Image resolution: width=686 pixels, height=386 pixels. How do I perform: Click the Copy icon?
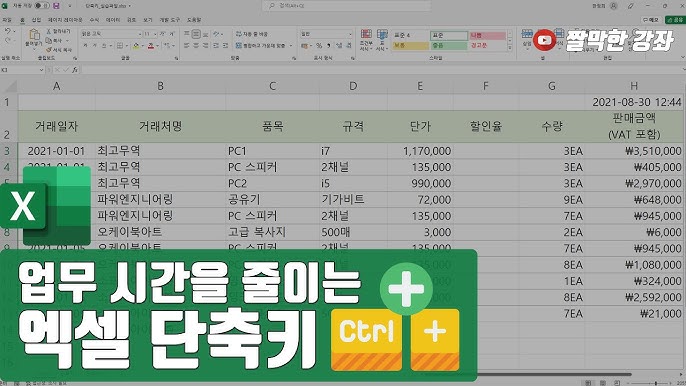point(49,41)
